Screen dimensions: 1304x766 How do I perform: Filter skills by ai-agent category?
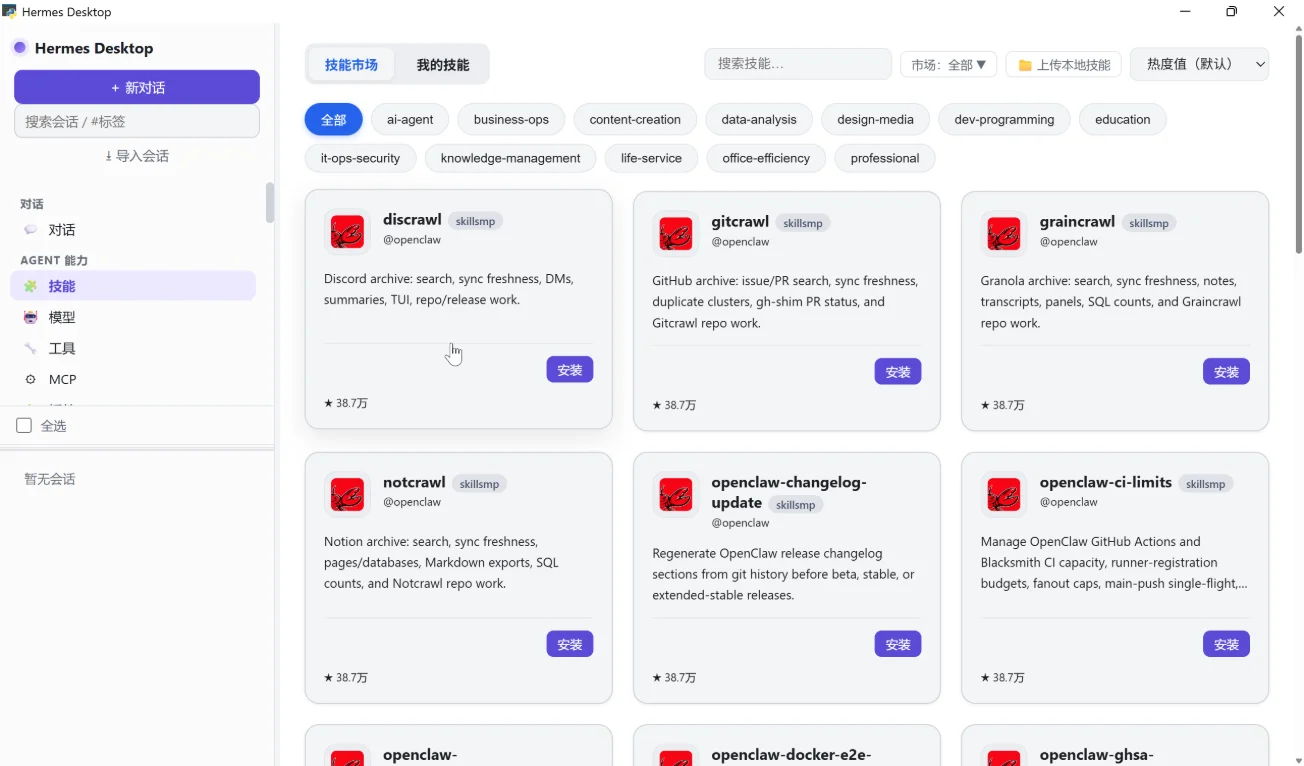tap(410, 119)
